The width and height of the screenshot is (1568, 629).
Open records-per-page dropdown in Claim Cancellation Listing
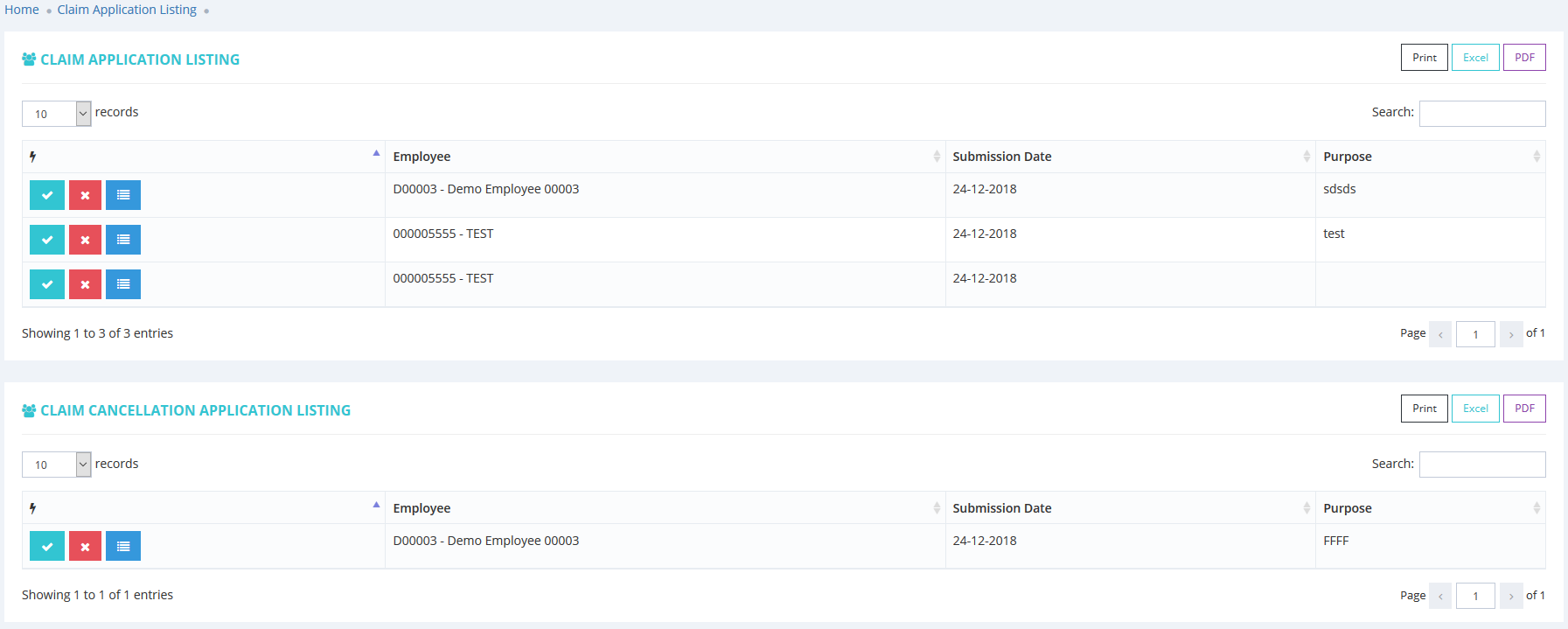click(57, 465)
